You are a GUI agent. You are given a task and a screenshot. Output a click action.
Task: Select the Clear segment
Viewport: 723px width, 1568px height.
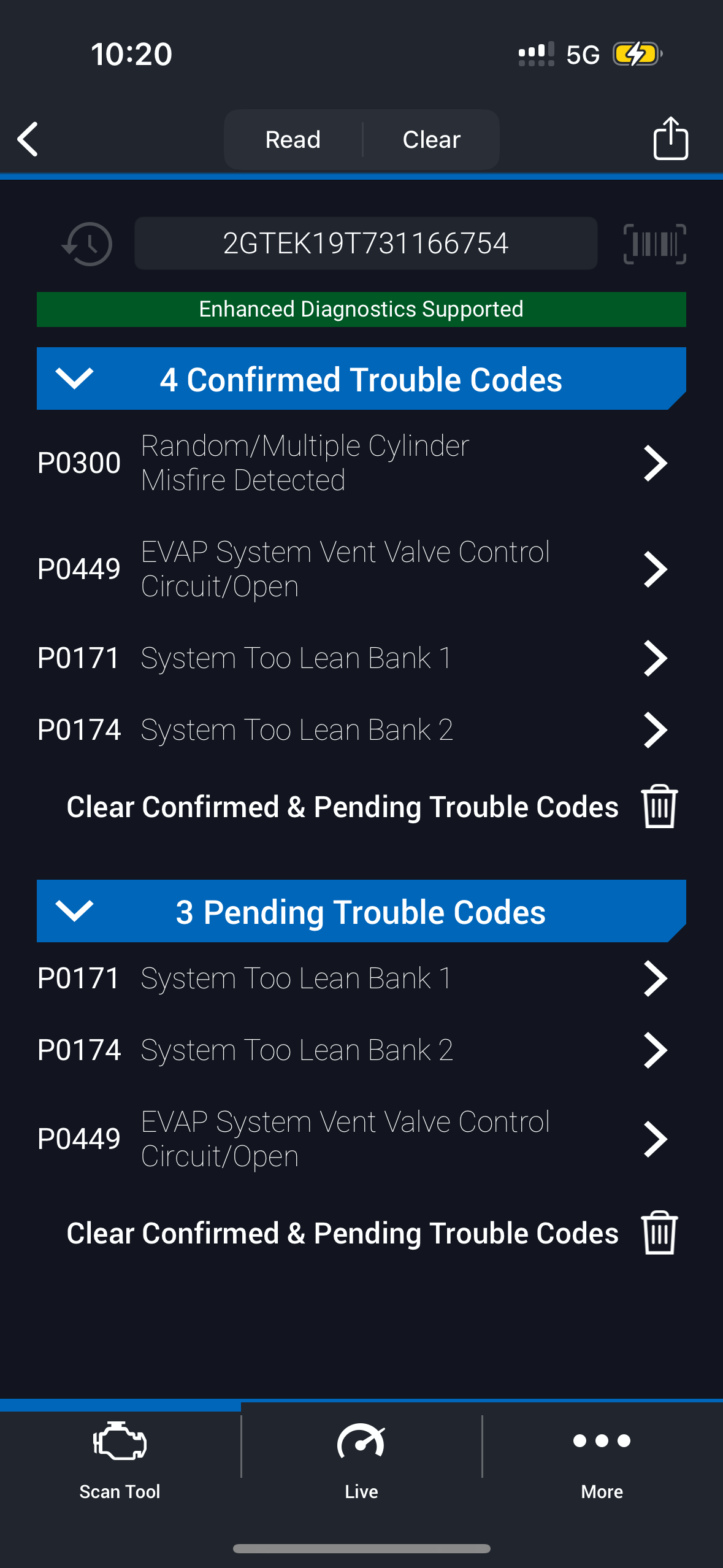pyautogui.click(x=431, y=140)
